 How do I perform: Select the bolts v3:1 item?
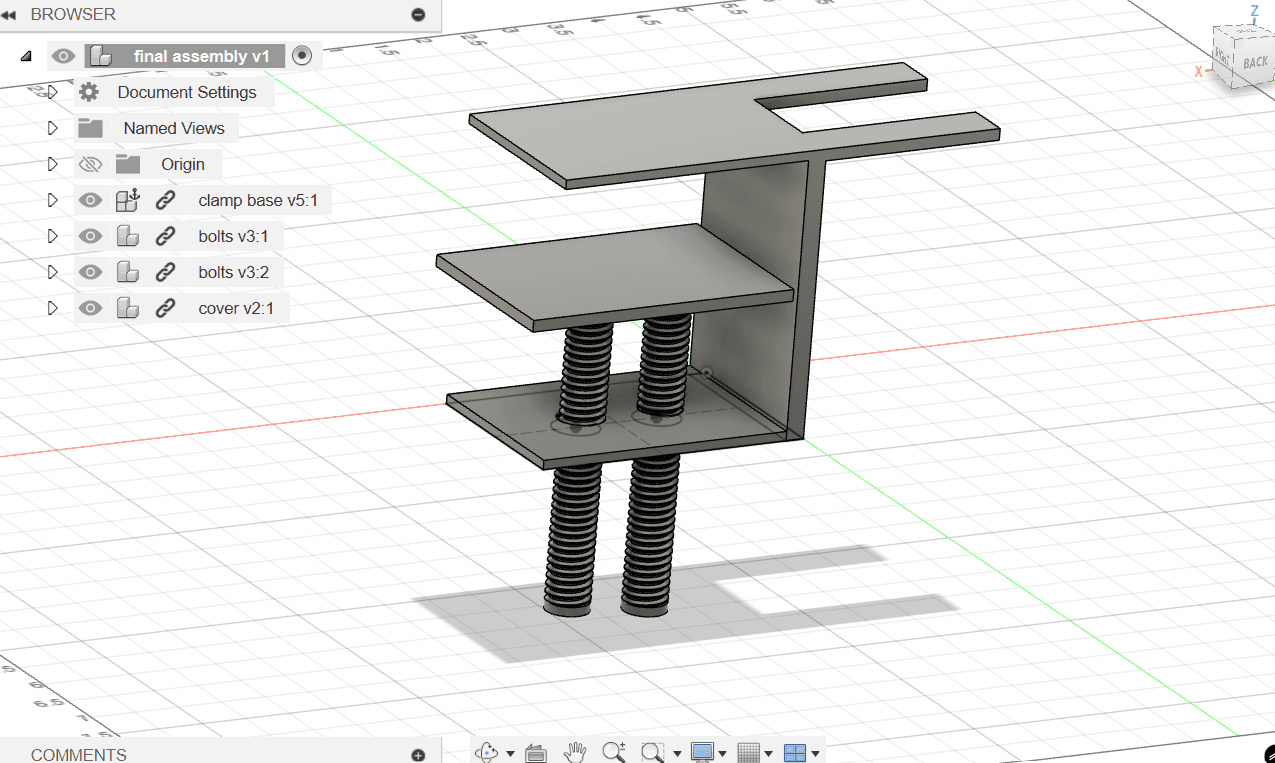[233, 237]
